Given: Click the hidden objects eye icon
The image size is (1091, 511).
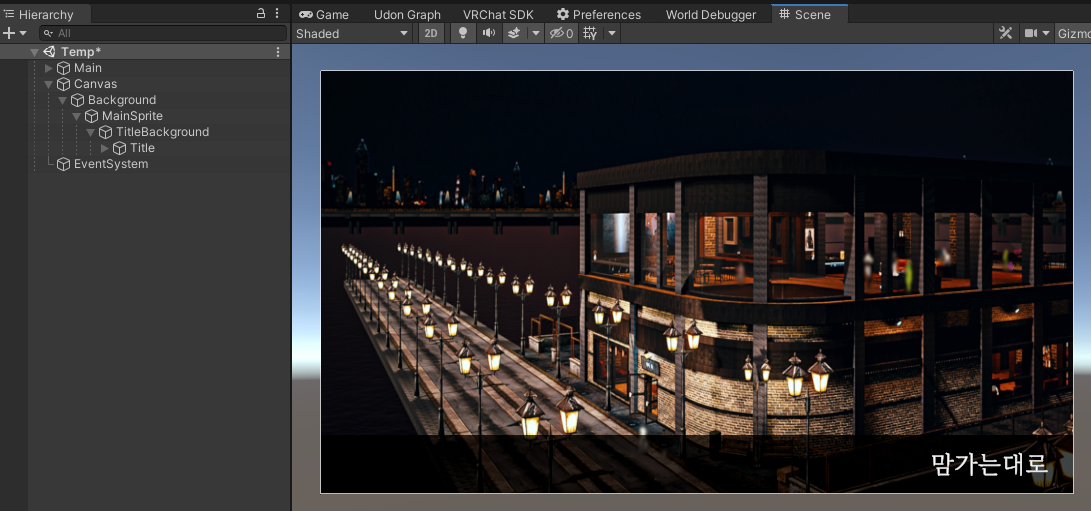Looking at the screenshot, I should (561, 33).
